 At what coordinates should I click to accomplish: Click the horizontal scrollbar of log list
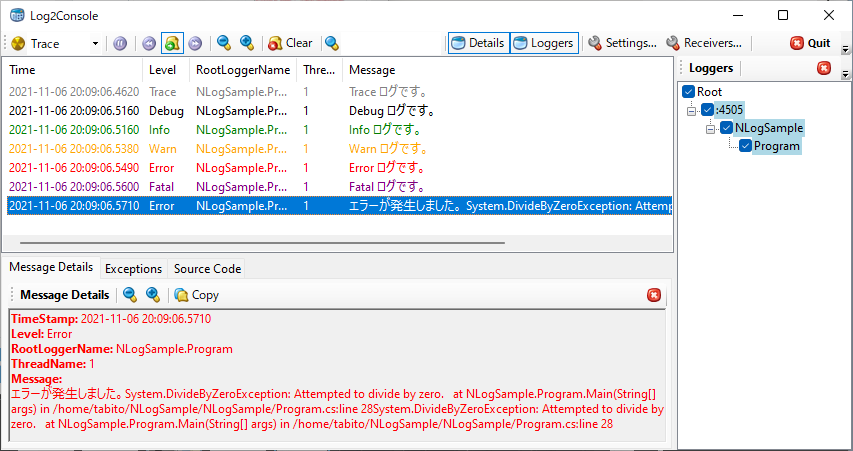[x=262, y=243]
